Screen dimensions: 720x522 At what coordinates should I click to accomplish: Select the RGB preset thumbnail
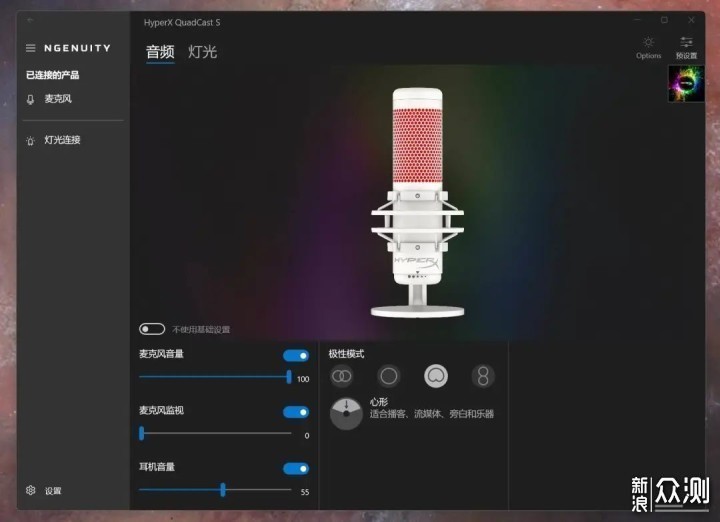click(x=686, y=84)
